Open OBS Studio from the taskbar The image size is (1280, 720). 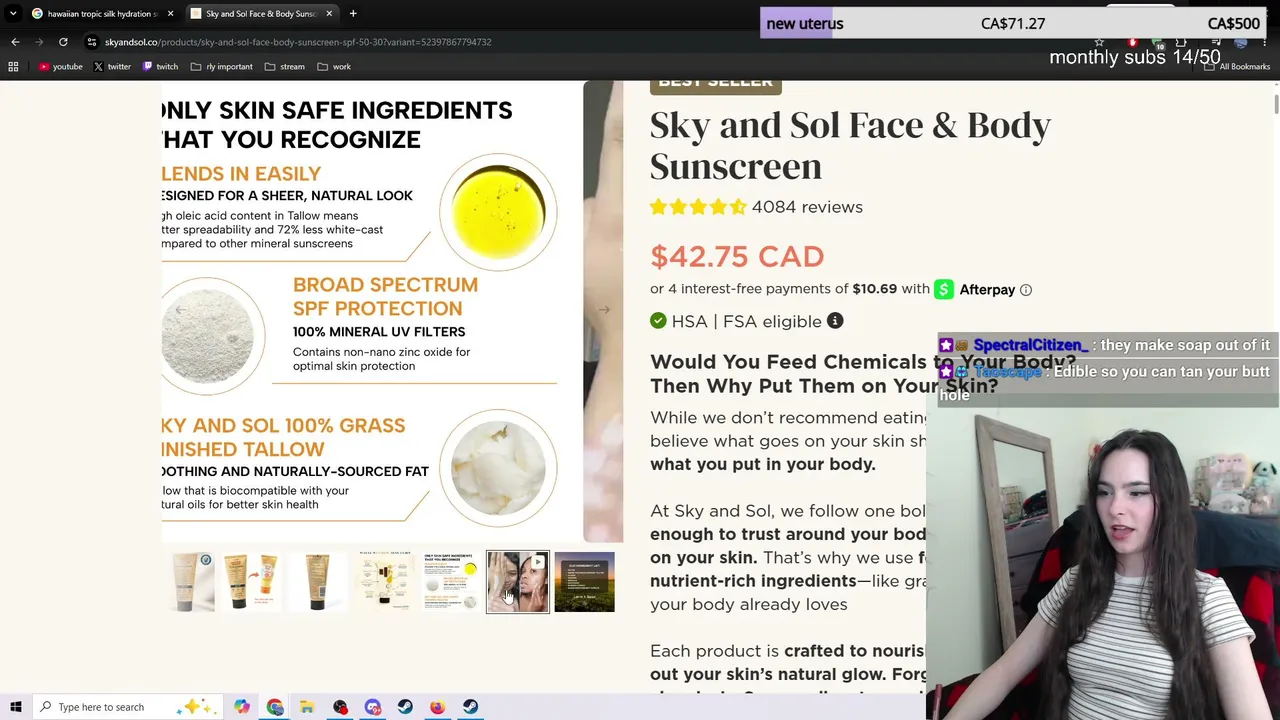click(x=340, y=707)
